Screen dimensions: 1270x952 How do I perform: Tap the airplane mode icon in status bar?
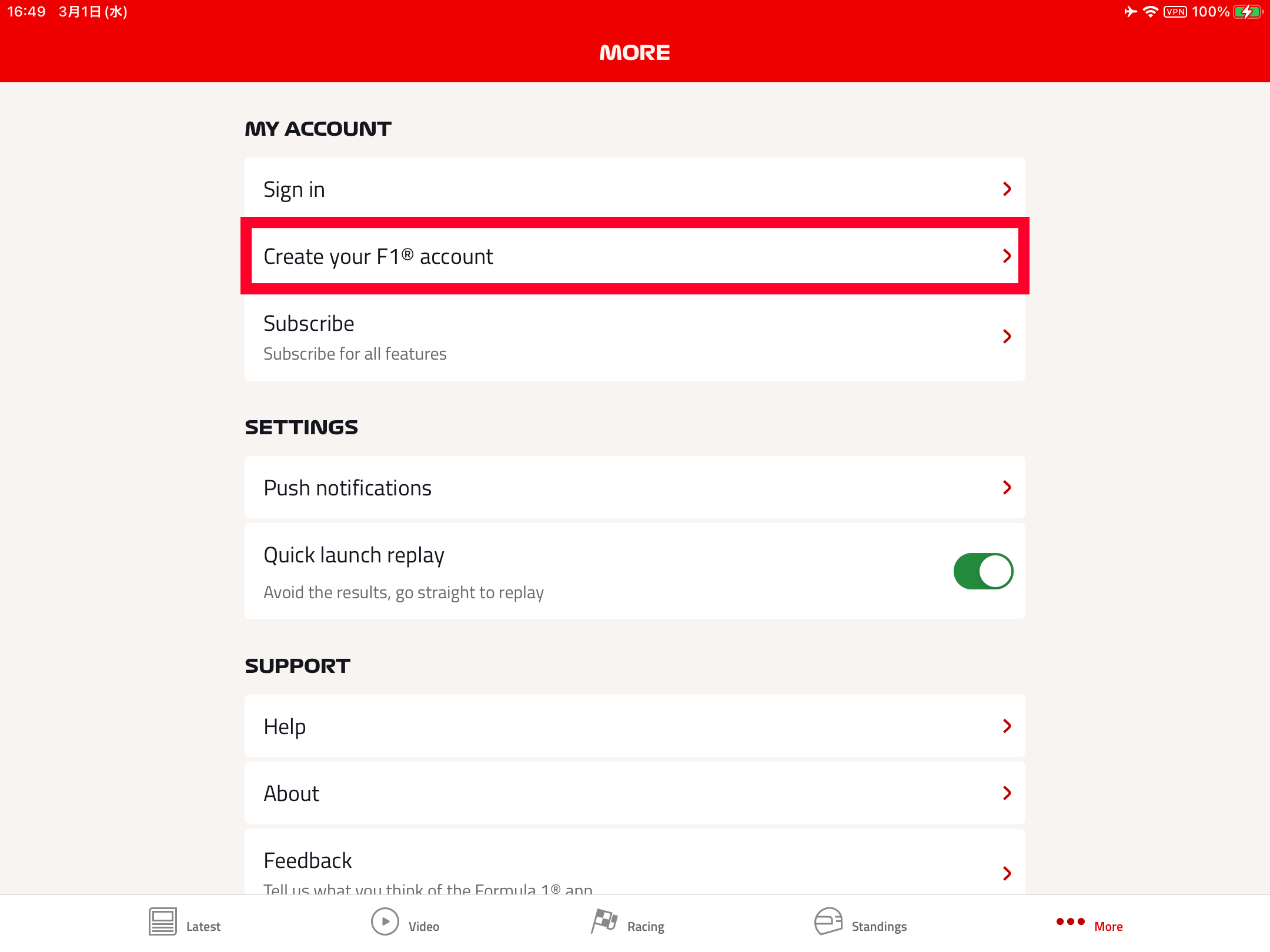(x=1130, y=12)
